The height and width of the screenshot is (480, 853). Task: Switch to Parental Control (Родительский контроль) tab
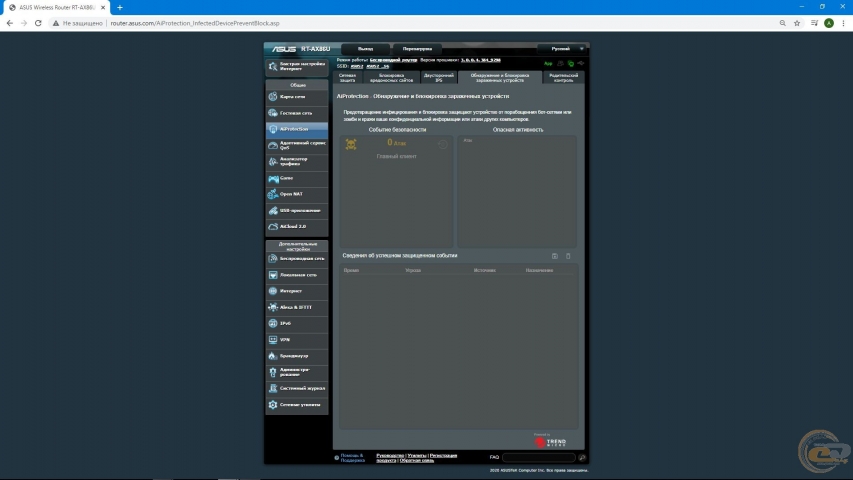tap(564, 78)
